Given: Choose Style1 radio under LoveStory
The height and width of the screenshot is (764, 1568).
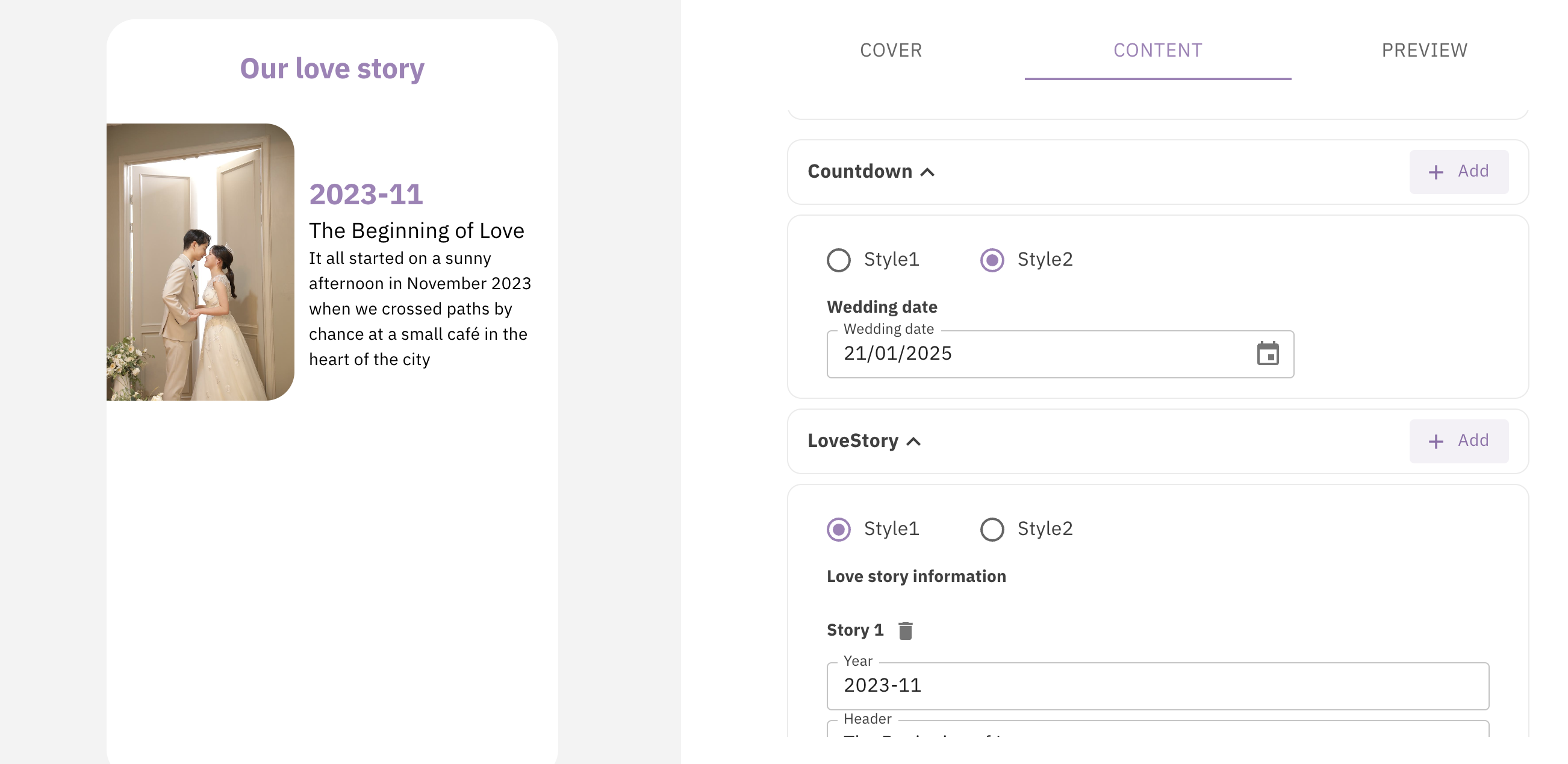Looking at the screenshot, I should click(838, 529).
